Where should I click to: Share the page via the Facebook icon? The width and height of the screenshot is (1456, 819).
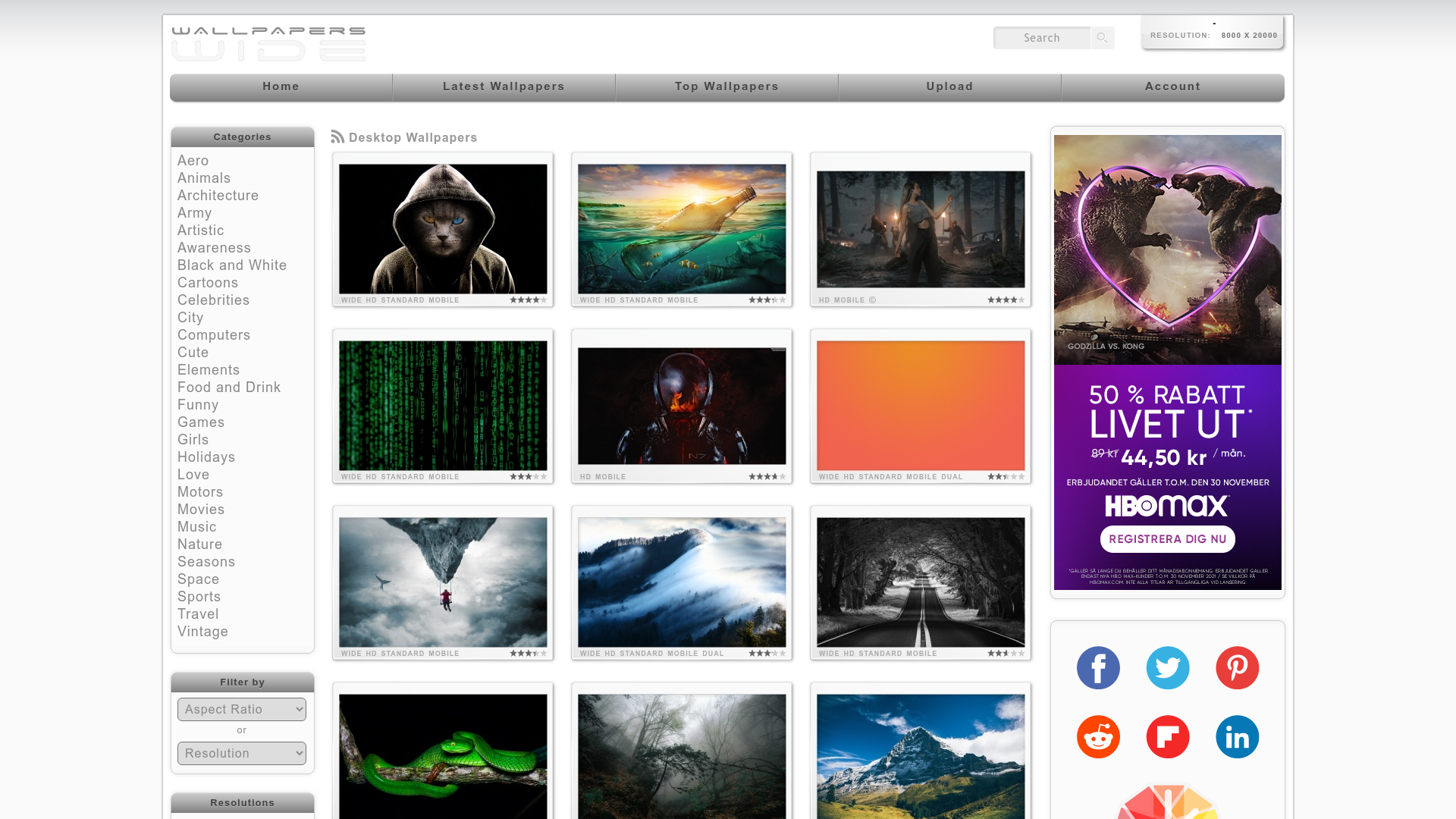tap(1098, 667)
